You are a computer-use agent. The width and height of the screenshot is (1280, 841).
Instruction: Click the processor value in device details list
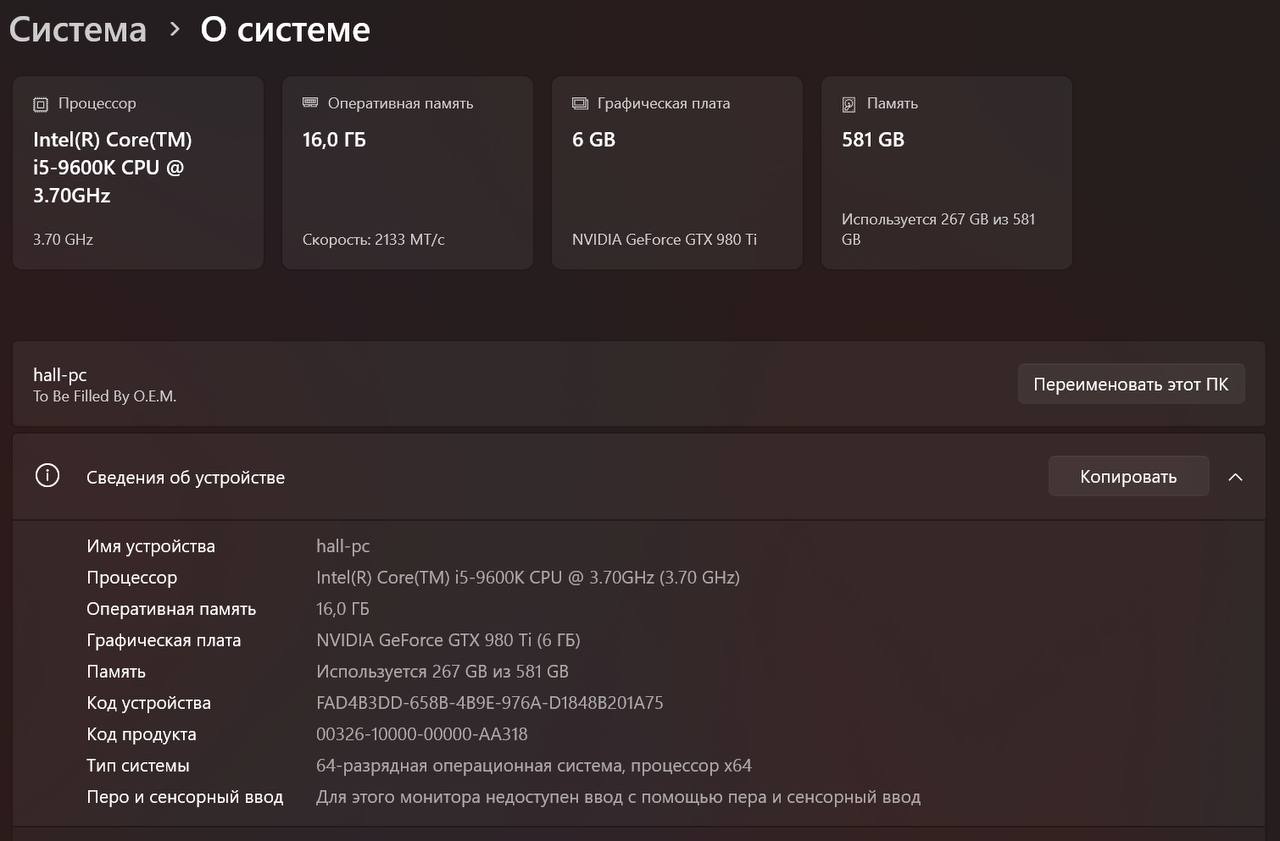528,578
